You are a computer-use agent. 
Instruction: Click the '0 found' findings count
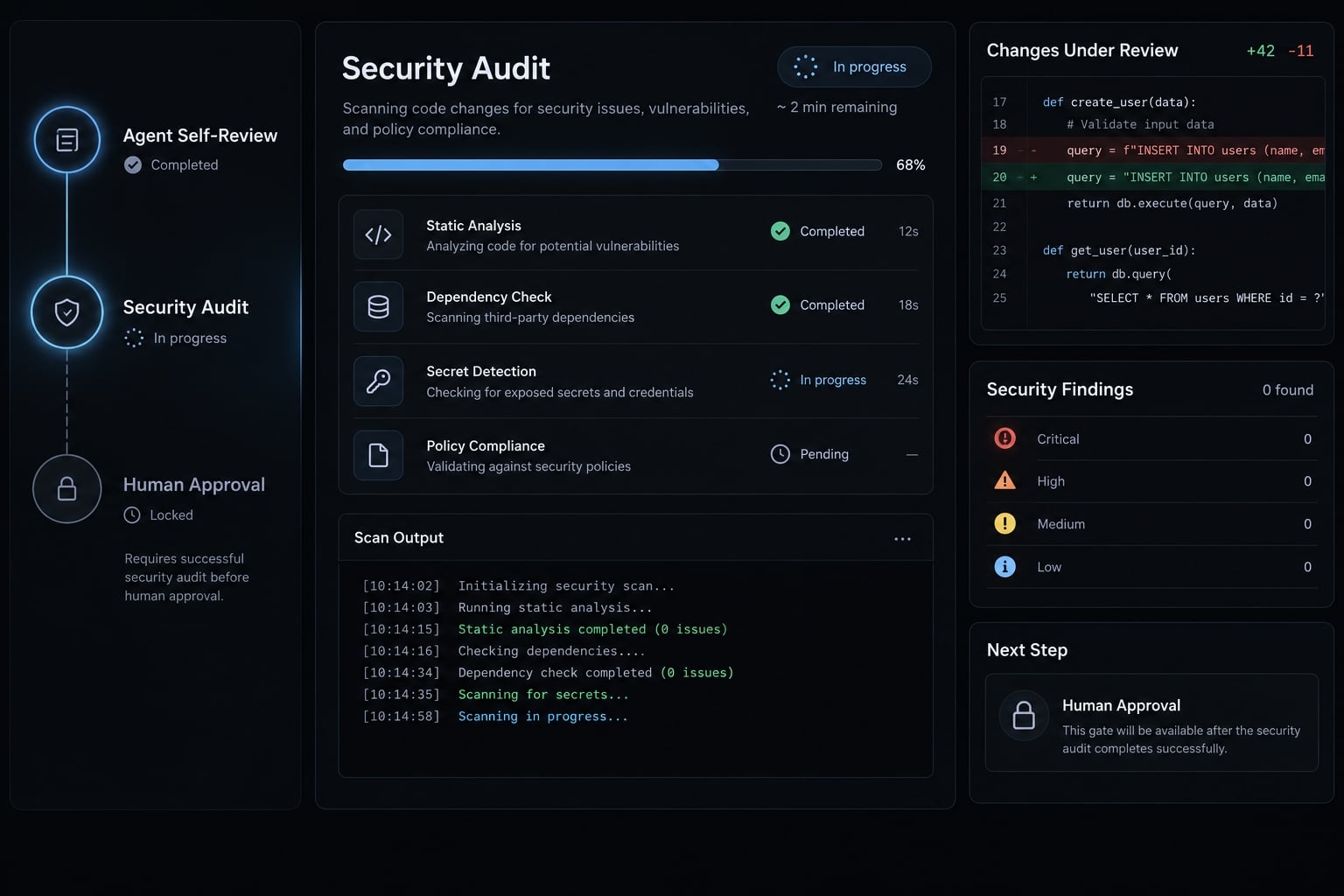point(1288,390)
